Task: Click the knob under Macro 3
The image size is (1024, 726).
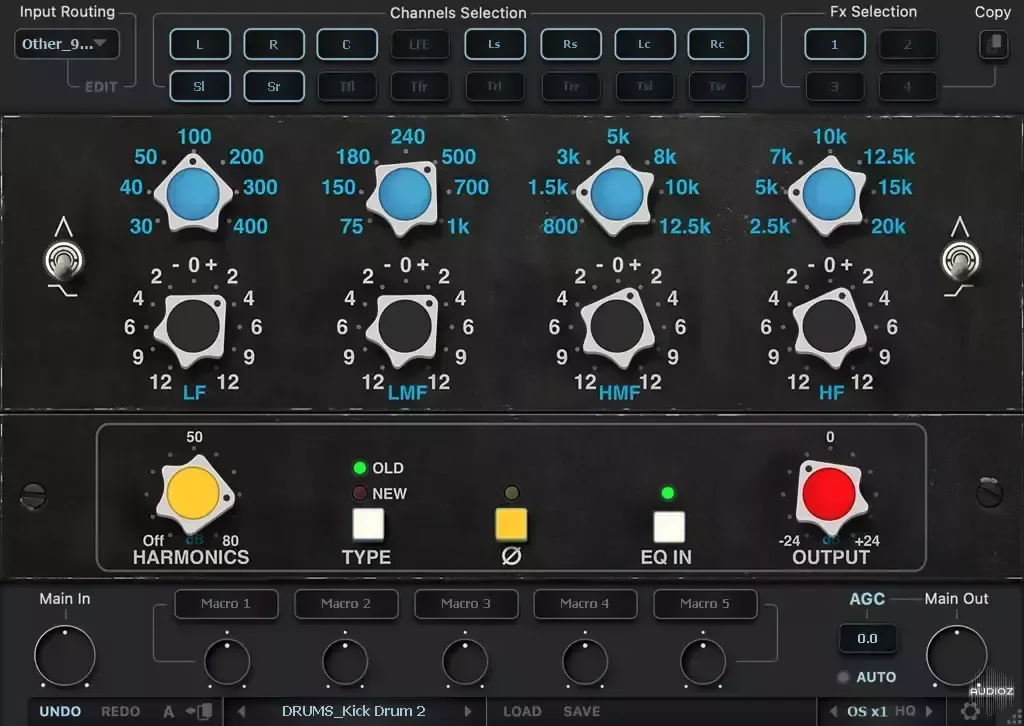Action: [465, 662]
